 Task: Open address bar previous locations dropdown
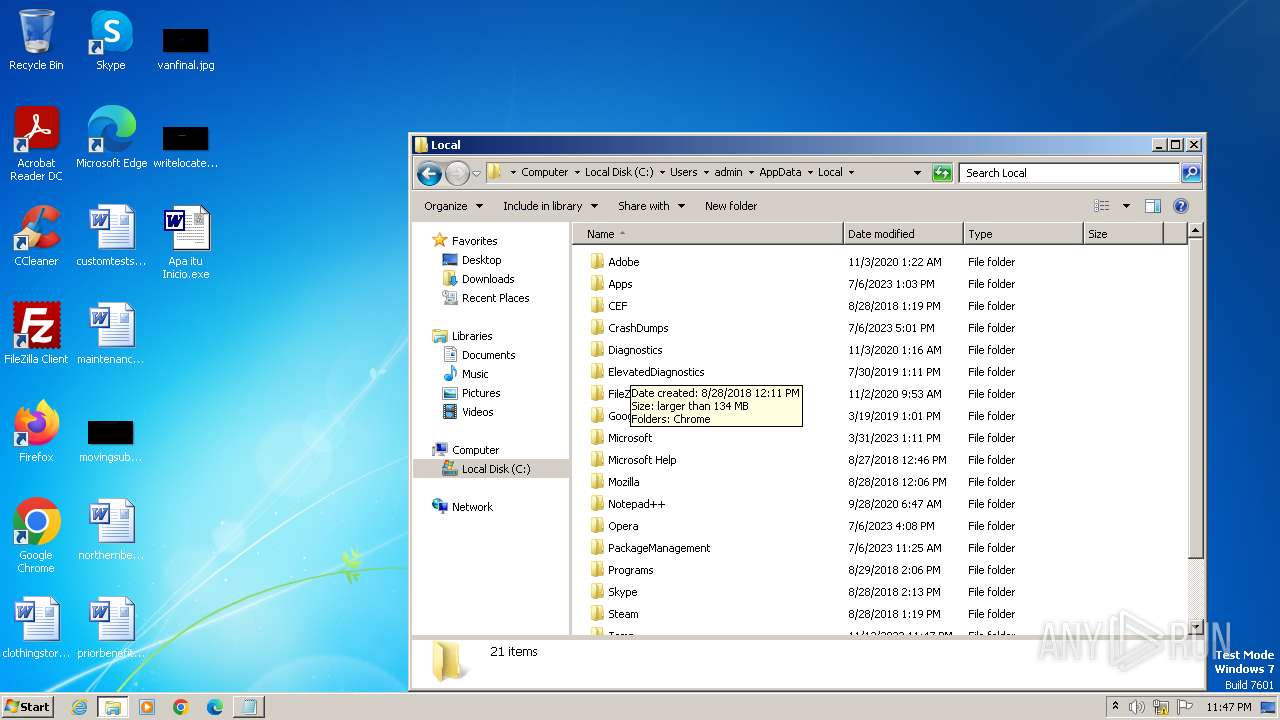(x=917, y=173)
